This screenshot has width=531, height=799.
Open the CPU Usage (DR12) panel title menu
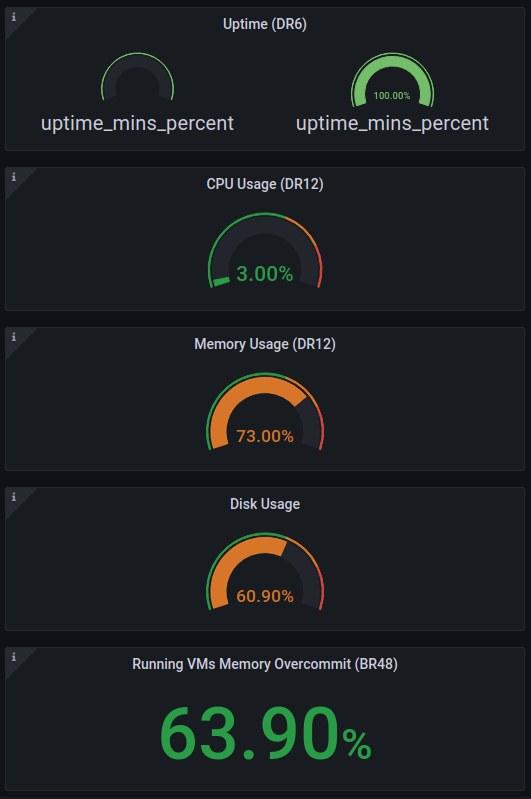click(x=265, y=184)
